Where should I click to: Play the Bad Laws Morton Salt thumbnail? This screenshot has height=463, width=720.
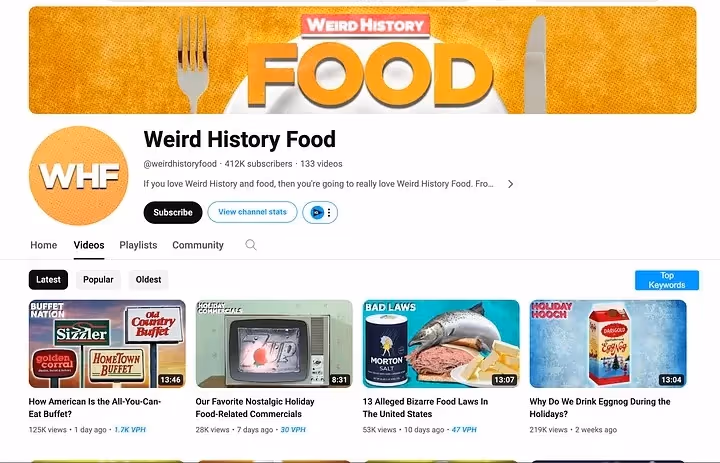point(441,344)
